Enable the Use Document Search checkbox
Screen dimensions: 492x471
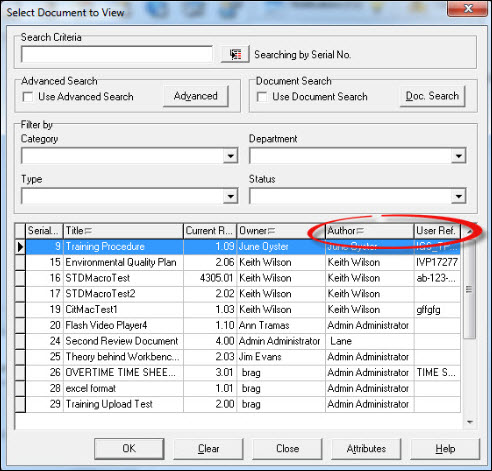[x=262, y=97]
